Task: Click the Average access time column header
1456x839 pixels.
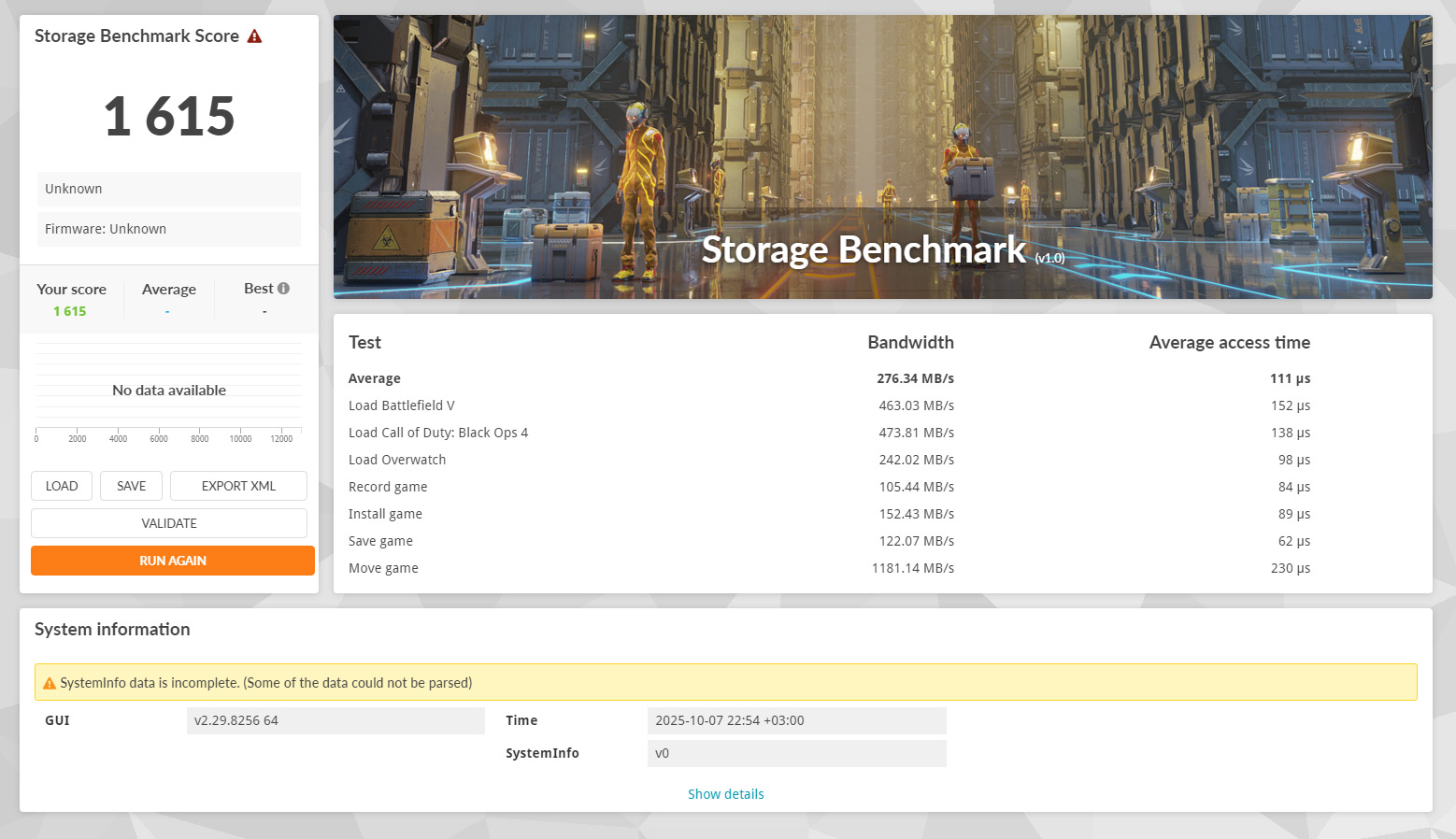Action: [x=1229, y=343]
